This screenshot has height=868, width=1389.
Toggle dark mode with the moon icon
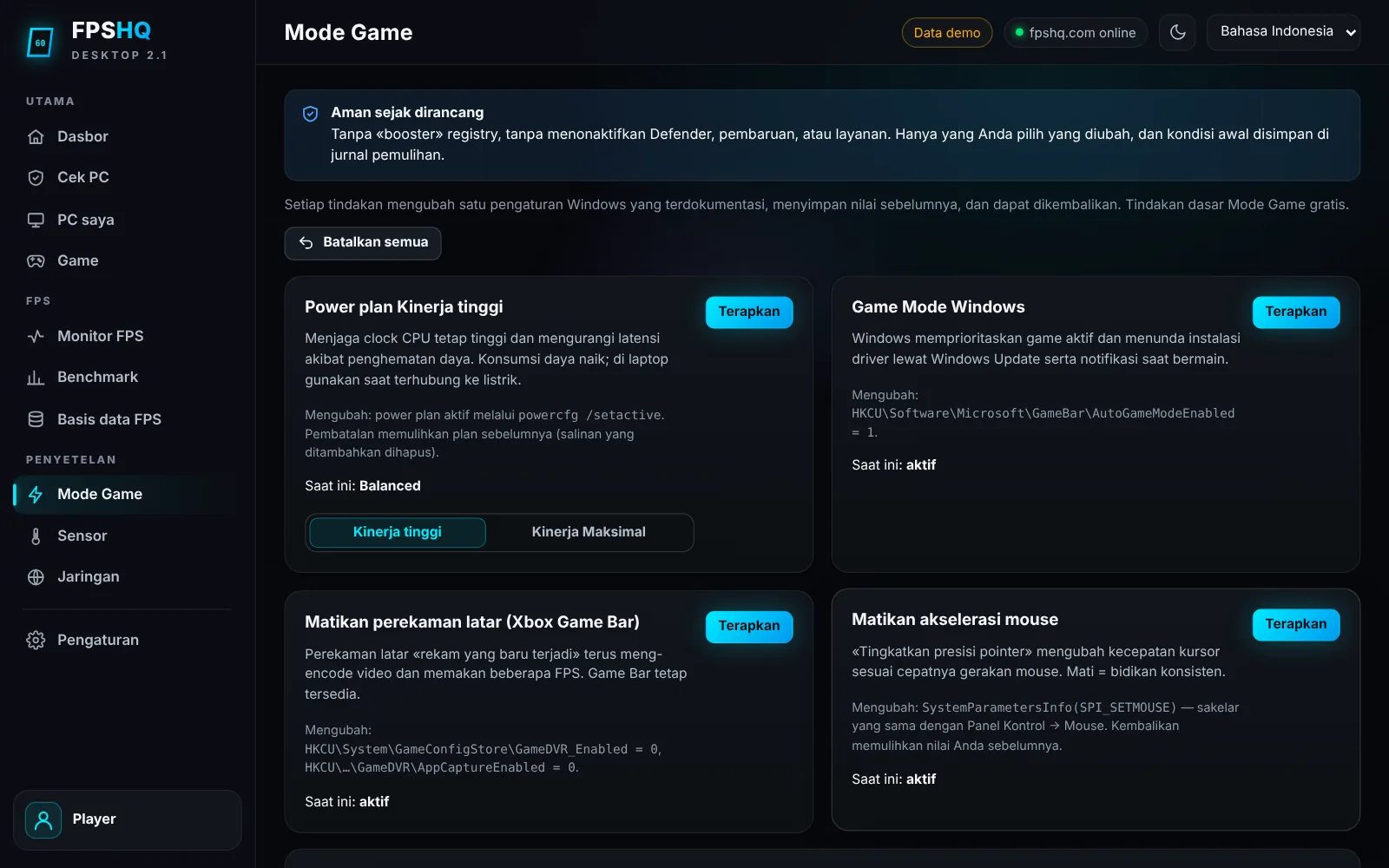pyautogui.click(x=1177, y=32)
